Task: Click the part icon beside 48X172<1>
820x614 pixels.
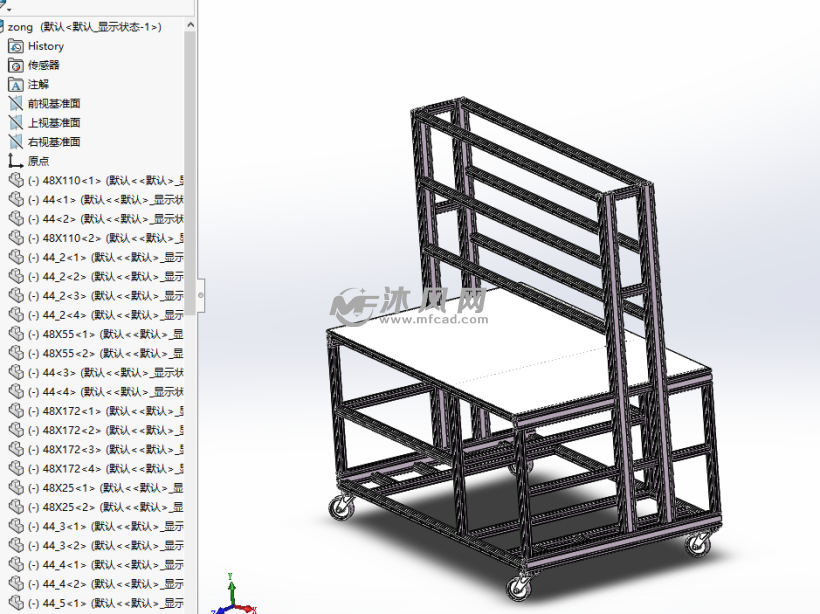Action: 15,411
